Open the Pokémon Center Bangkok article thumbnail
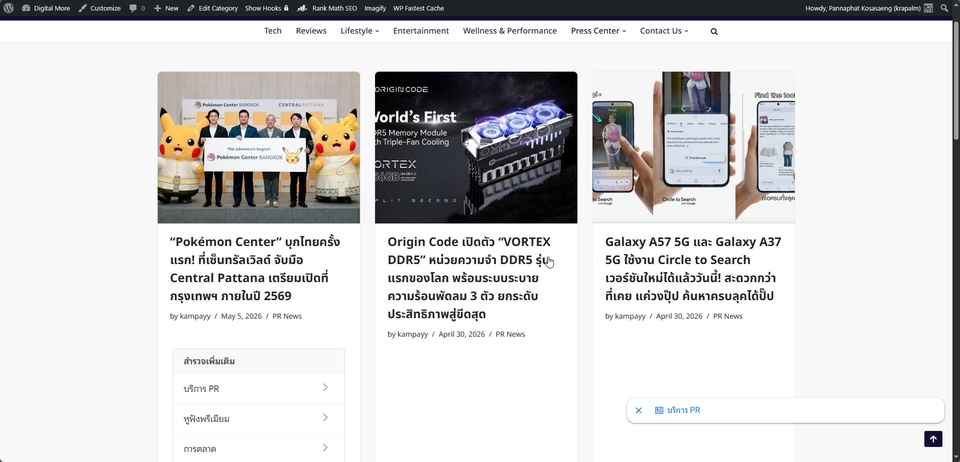Image resolution: width=960 pixels, height=462 pixels. coord(259,147)
